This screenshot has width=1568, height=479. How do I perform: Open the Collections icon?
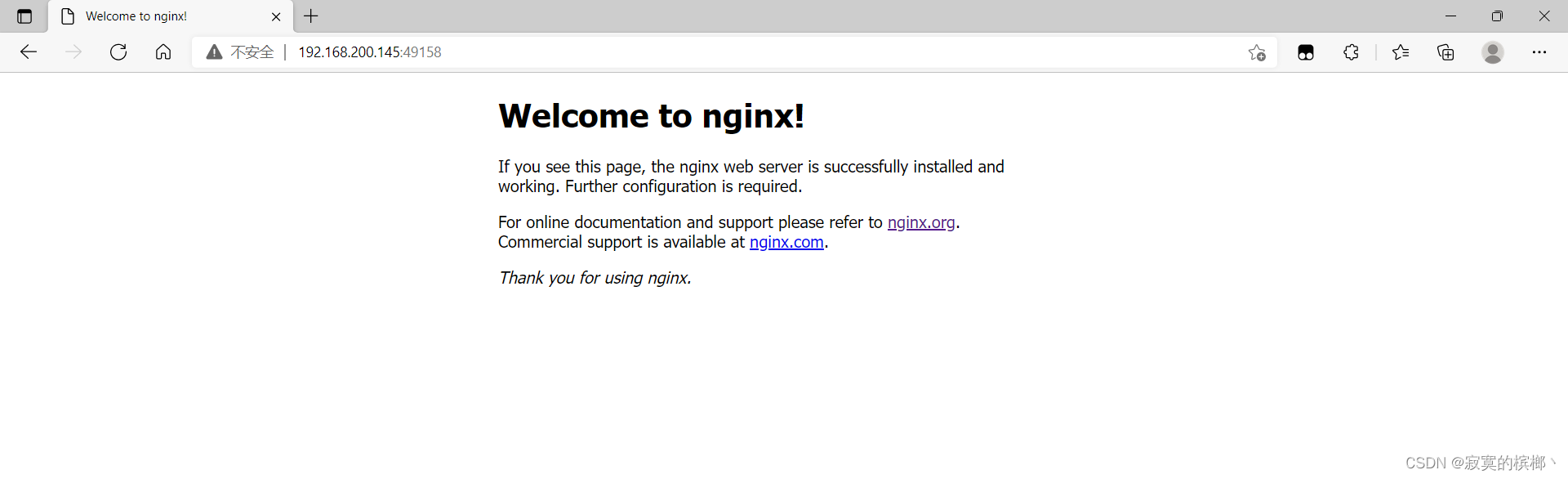coord(1445,52)
